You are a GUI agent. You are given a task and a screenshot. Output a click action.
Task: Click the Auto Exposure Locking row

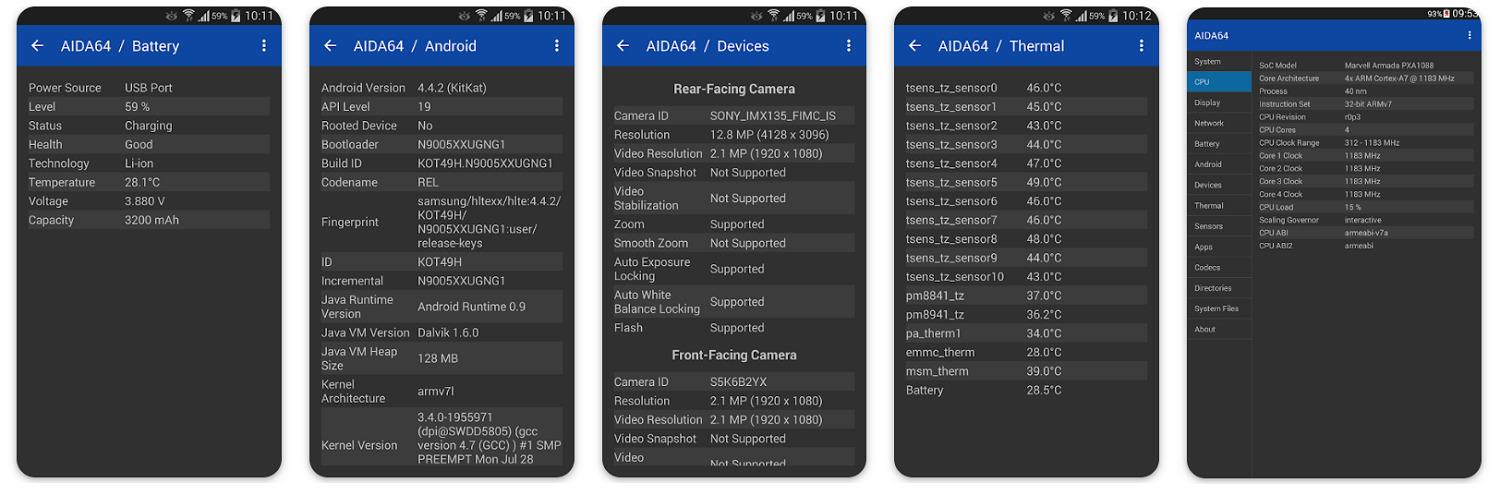734,269
